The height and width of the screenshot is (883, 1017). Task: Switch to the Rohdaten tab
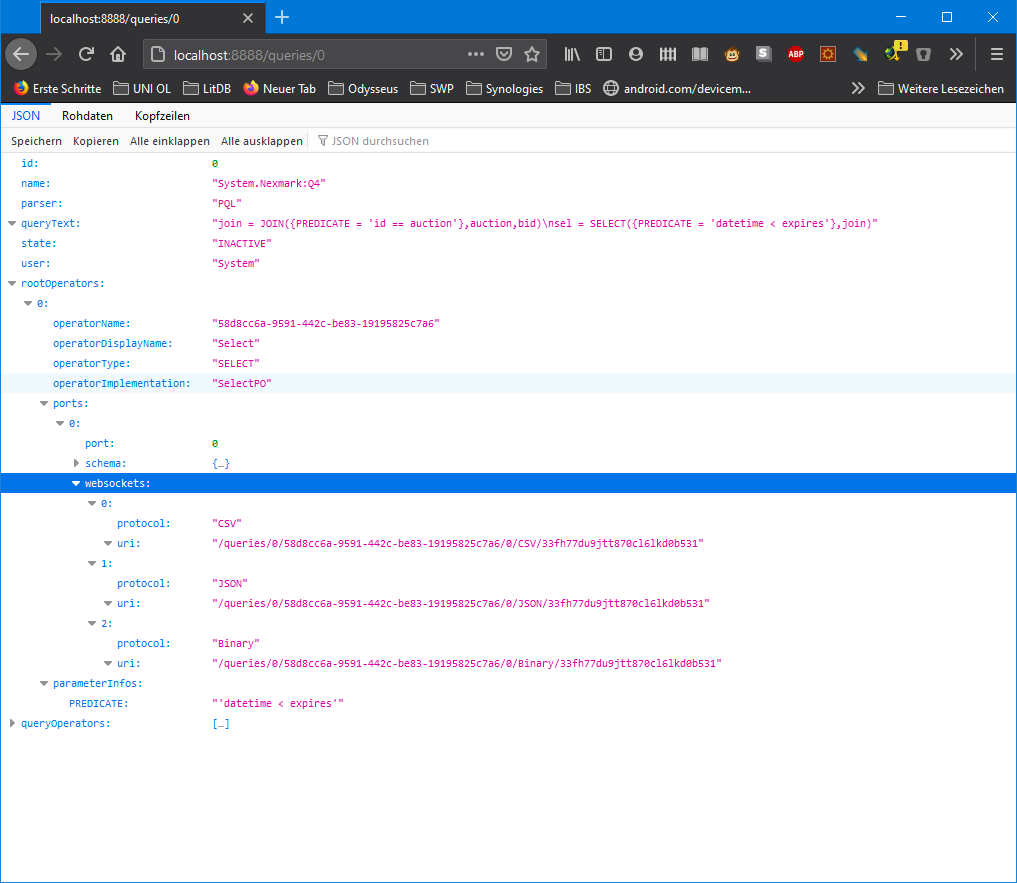pyautogui.click(x=87, y=116)
